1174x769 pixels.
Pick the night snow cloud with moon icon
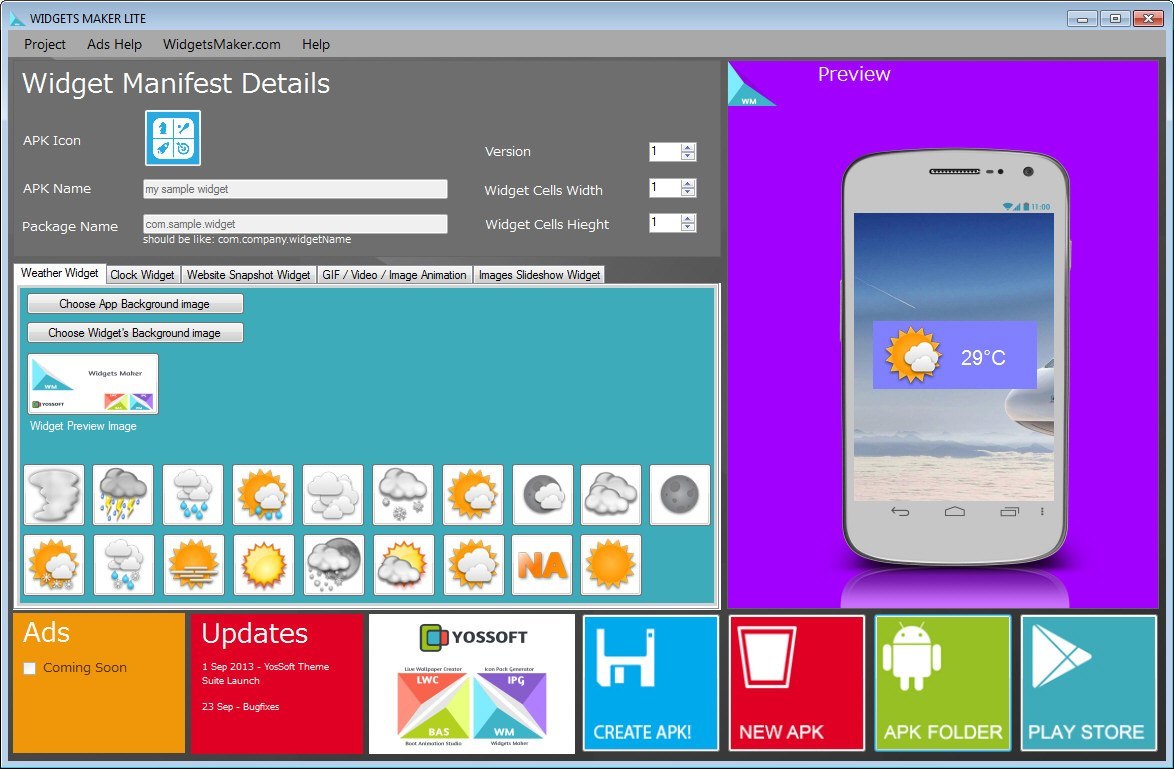(x=334, y=565)
